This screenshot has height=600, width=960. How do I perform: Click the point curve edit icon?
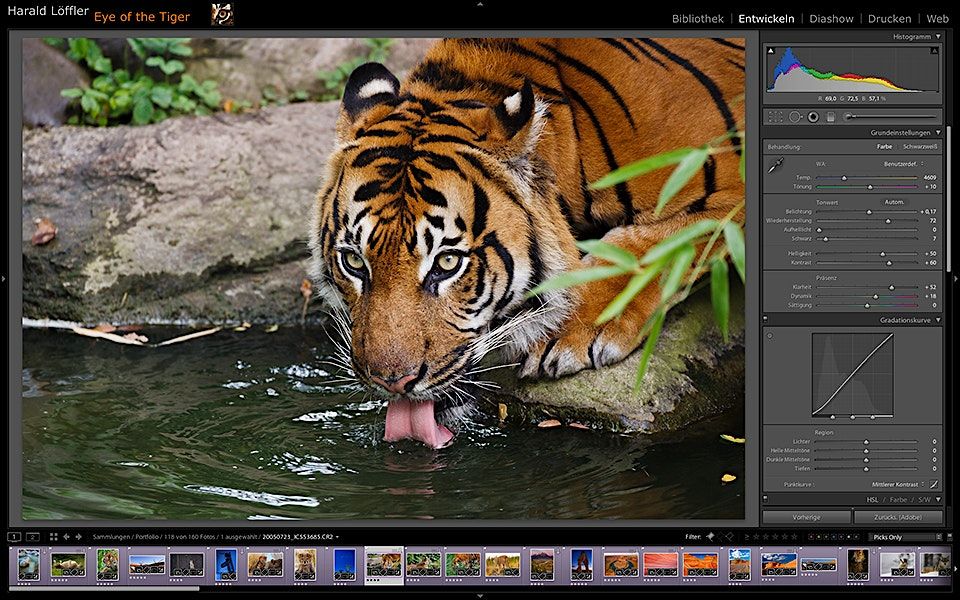(933, 484)
